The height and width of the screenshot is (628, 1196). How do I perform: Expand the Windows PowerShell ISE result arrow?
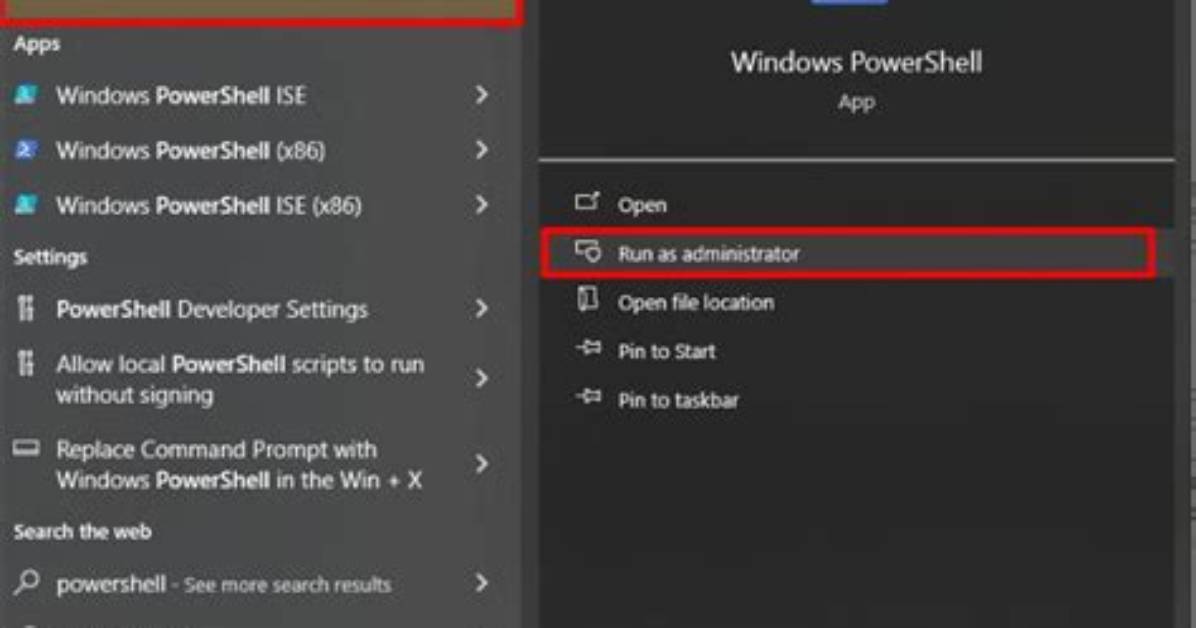pyautogui.click(x=481, y=95)
